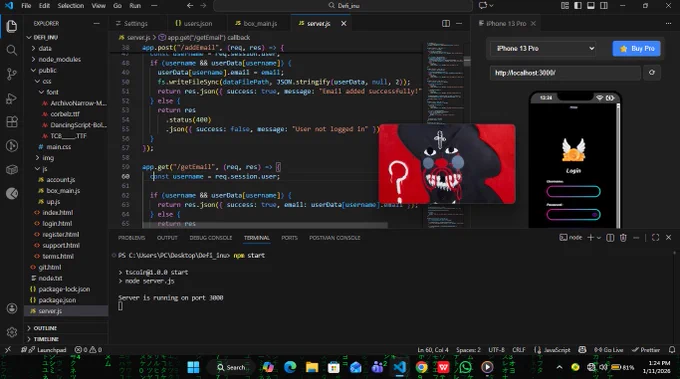Toggle Go Live server
The height and width of the screenshot is (379, 680).
tap(608, 350)
